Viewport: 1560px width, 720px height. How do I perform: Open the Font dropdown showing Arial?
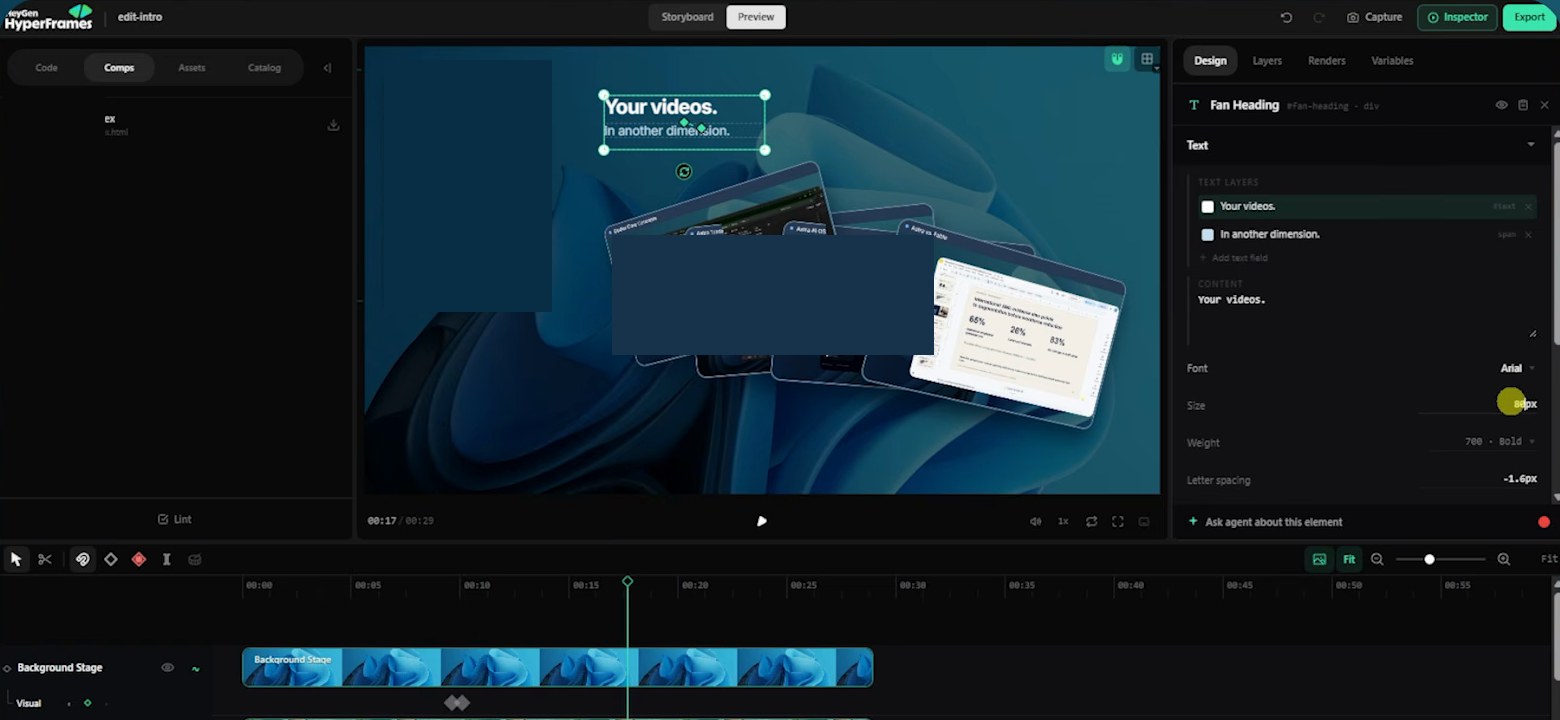[1517, 368]
